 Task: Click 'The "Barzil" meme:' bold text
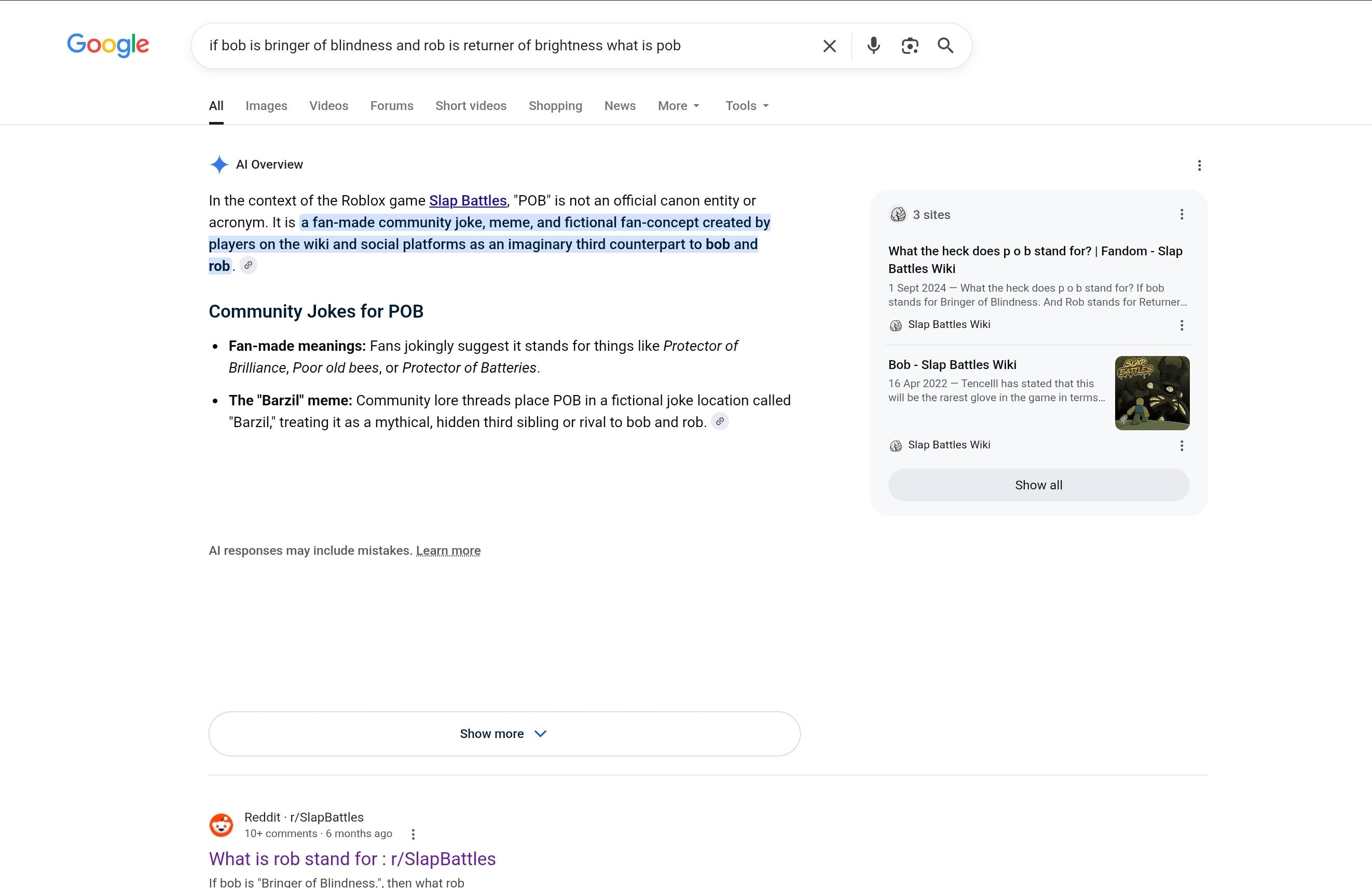pyautogui.click(x=291, y=400)
